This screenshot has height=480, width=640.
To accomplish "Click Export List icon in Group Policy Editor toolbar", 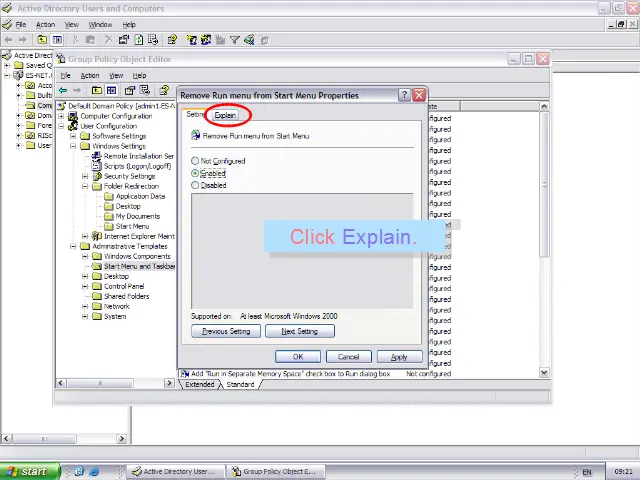I will pos(145,90).
